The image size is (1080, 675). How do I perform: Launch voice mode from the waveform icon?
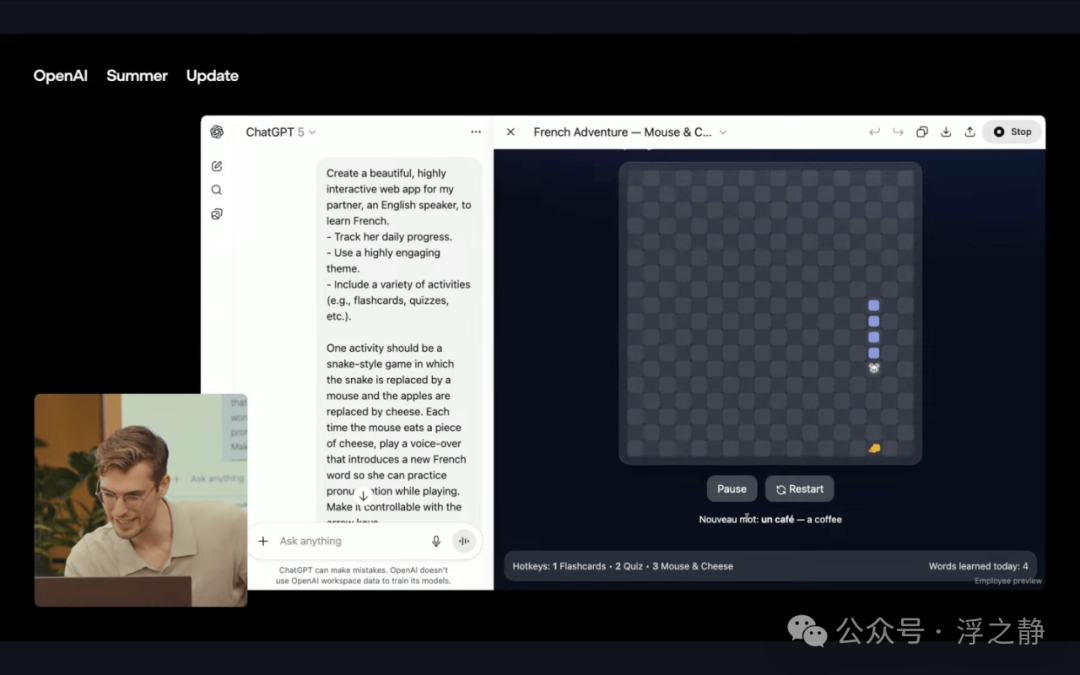click(x=464, y=541)
